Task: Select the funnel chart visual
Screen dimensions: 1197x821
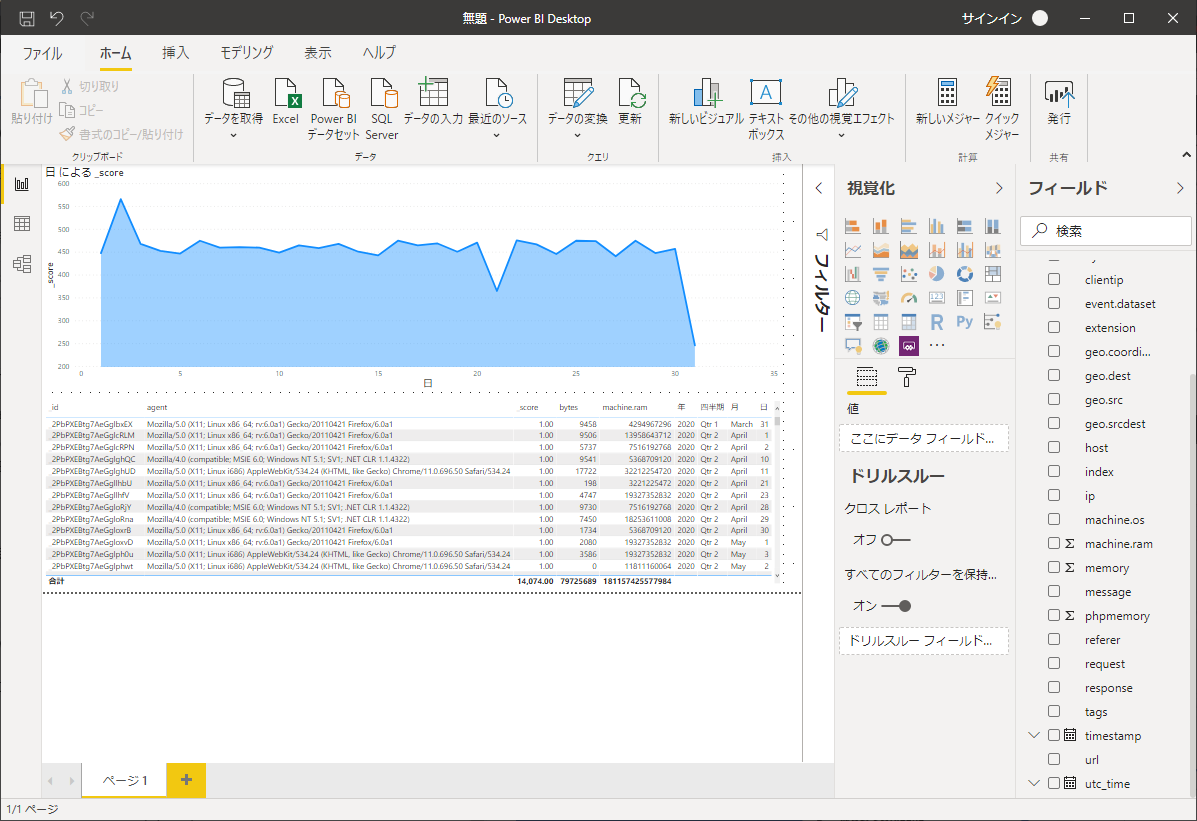Action: [881, 273]
